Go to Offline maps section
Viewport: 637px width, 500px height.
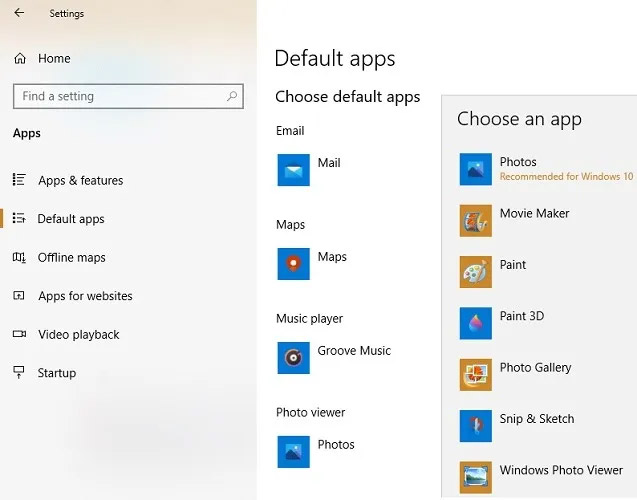pos(72,258)
